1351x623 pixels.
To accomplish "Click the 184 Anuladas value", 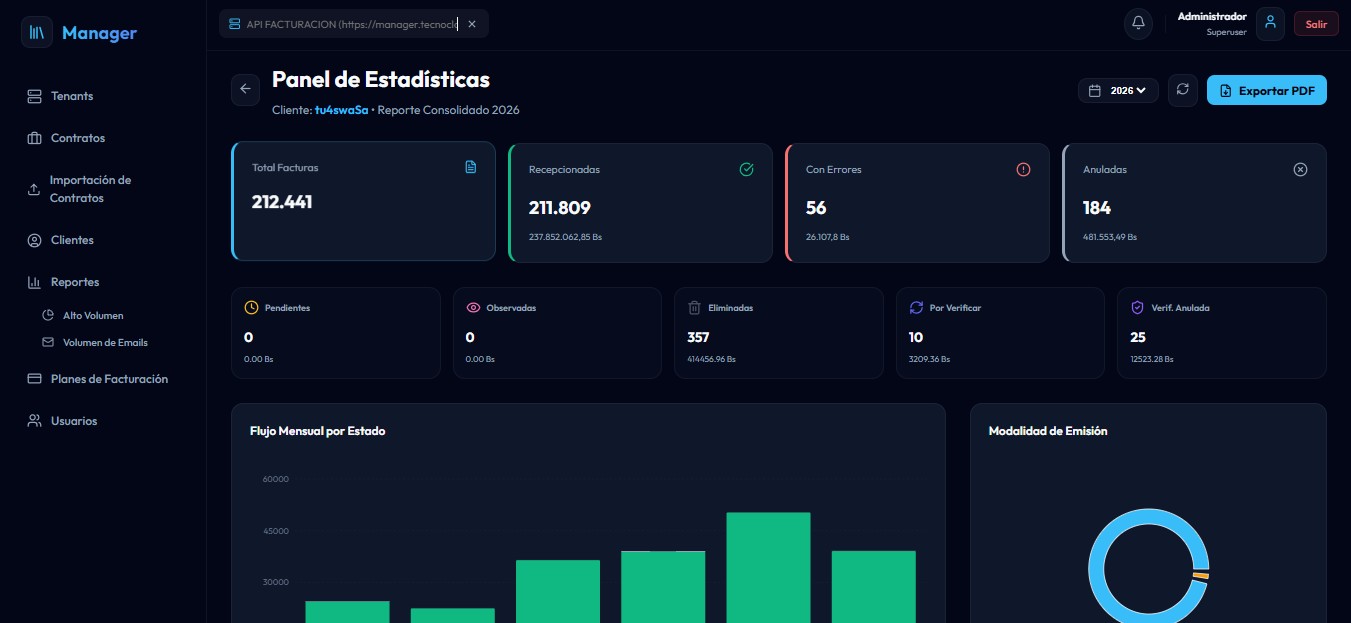I will point(1097,208).
